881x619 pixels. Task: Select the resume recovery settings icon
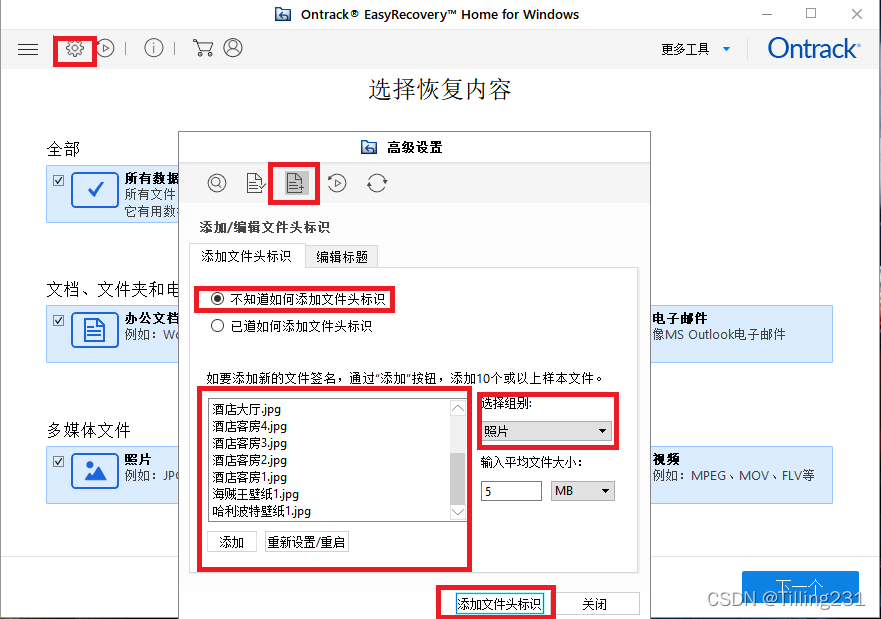coord(337,183)
